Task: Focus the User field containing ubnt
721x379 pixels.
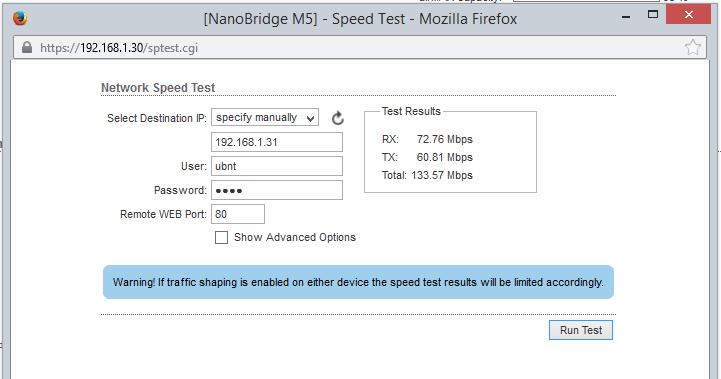Action: 277,166
